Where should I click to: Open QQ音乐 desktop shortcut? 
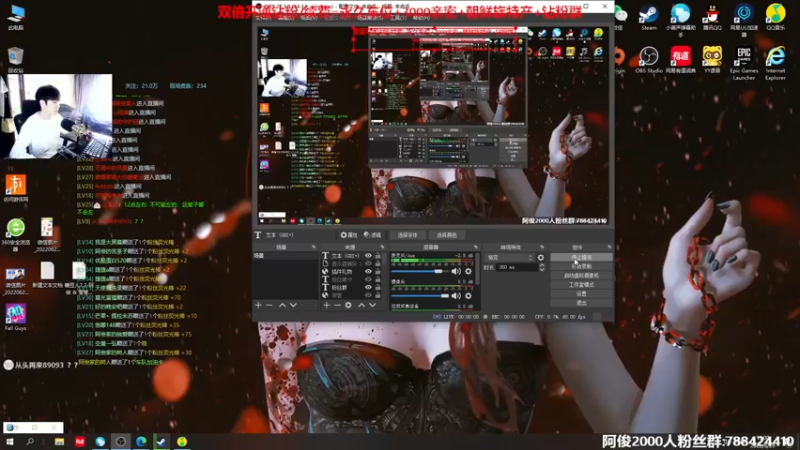click(775, 17)
